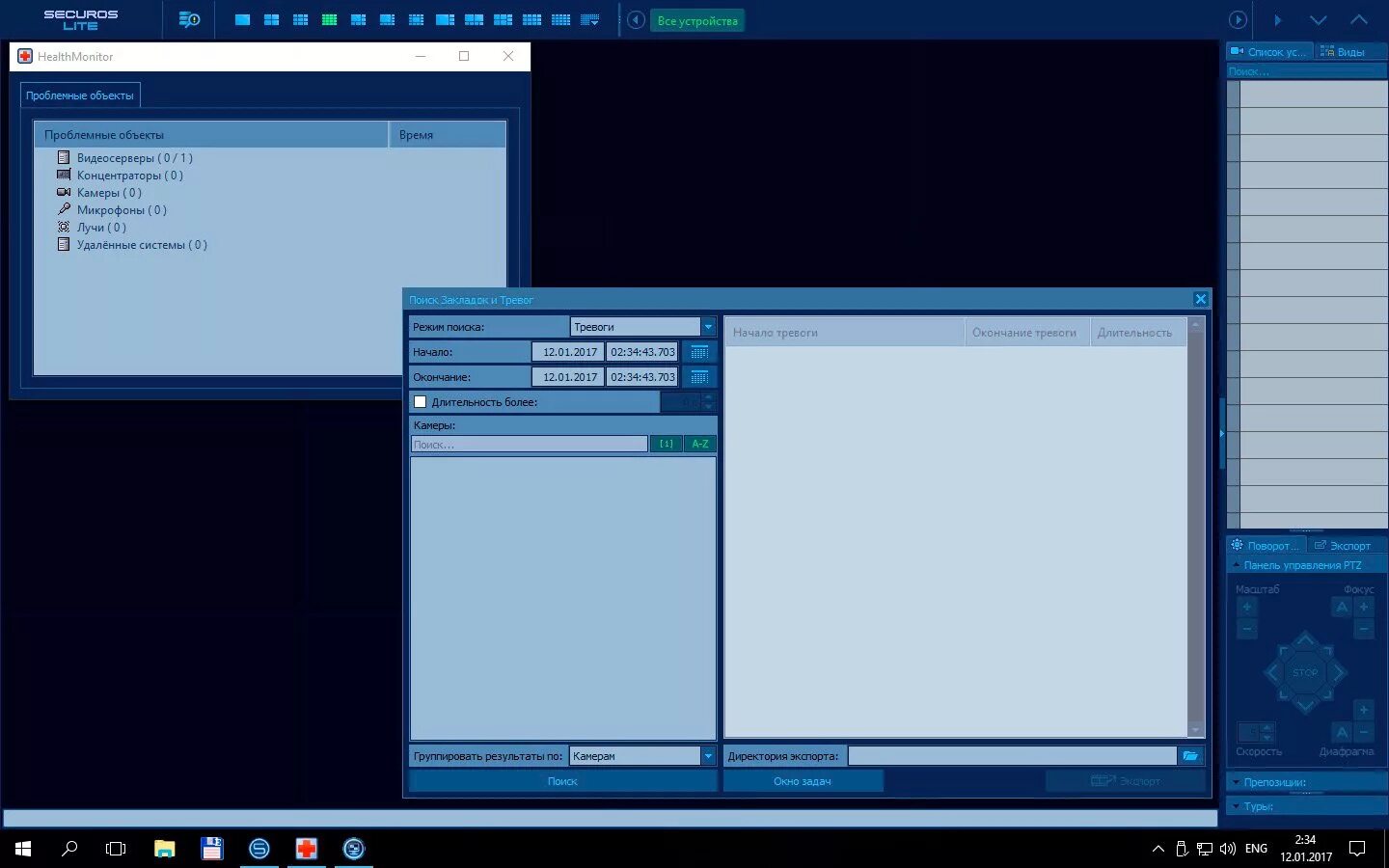Browse for export directory folder icon
1389x868 pixels.
[x=1190, y=756]
